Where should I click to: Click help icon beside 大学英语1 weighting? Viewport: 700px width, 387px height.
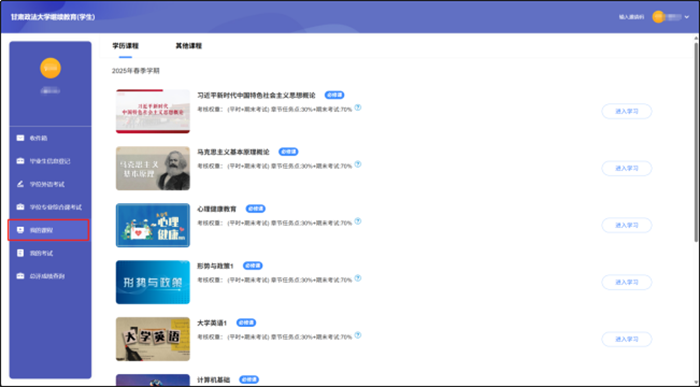(358, 335)
